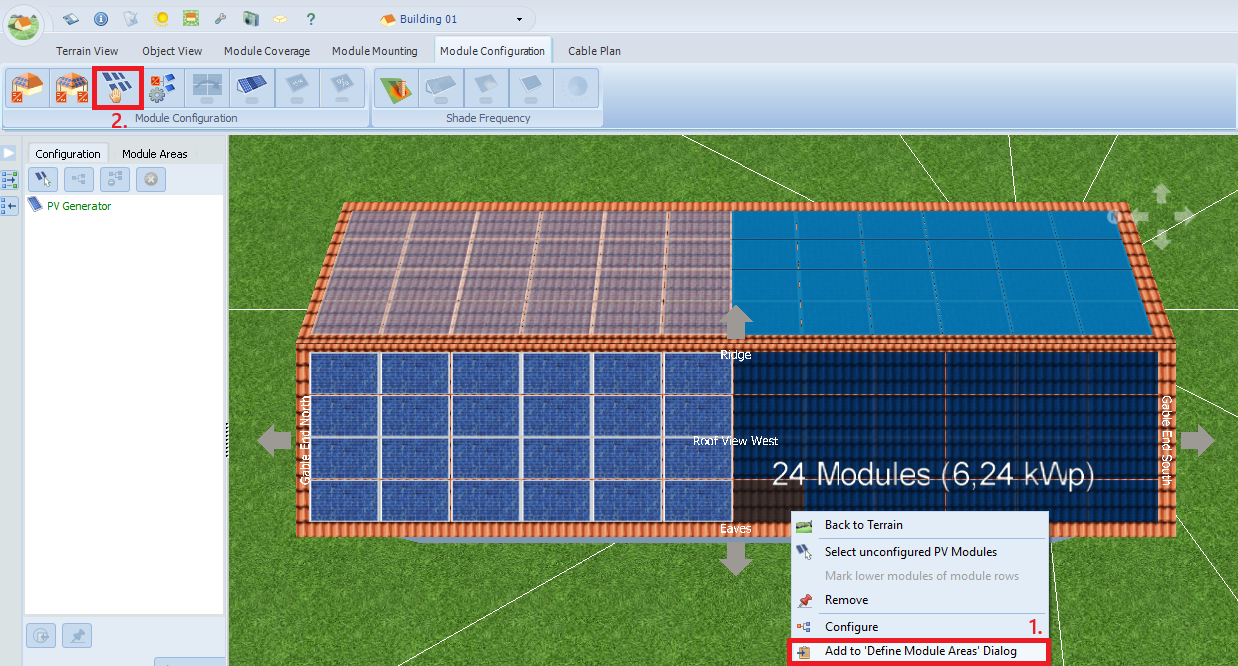Click 'Select unconfigured PV Modules' menu entry
Viewport: 1238px width, 666px height.
910,552
